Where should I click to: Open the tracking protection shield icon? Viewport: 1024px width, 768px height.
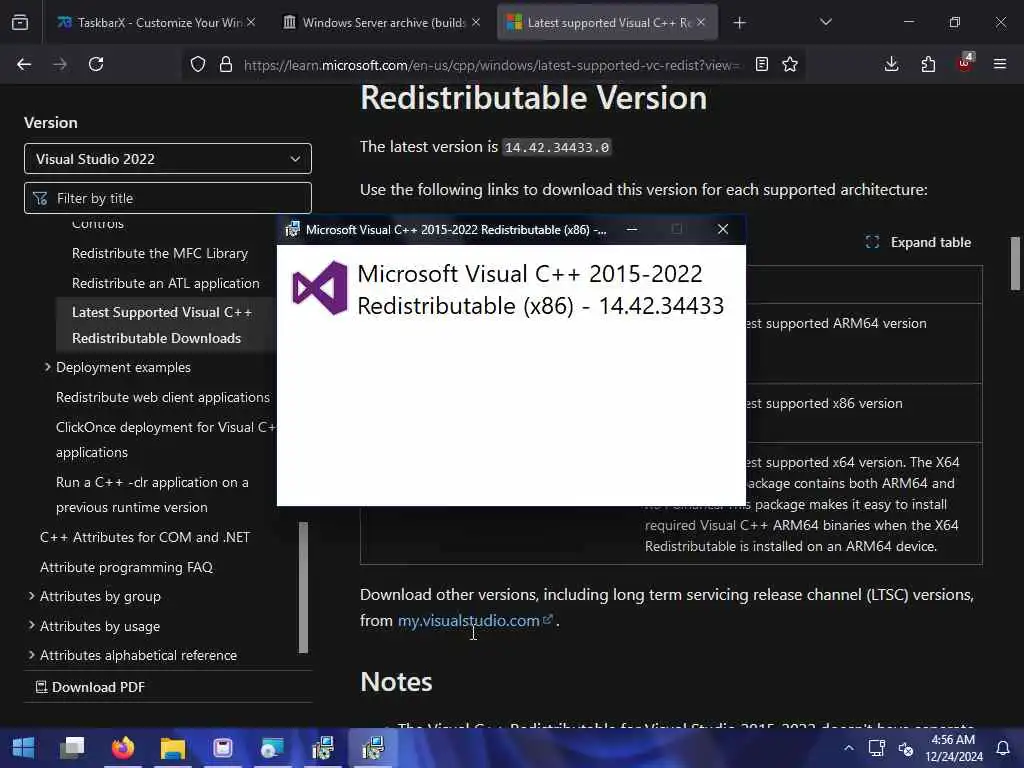point(198,64)
